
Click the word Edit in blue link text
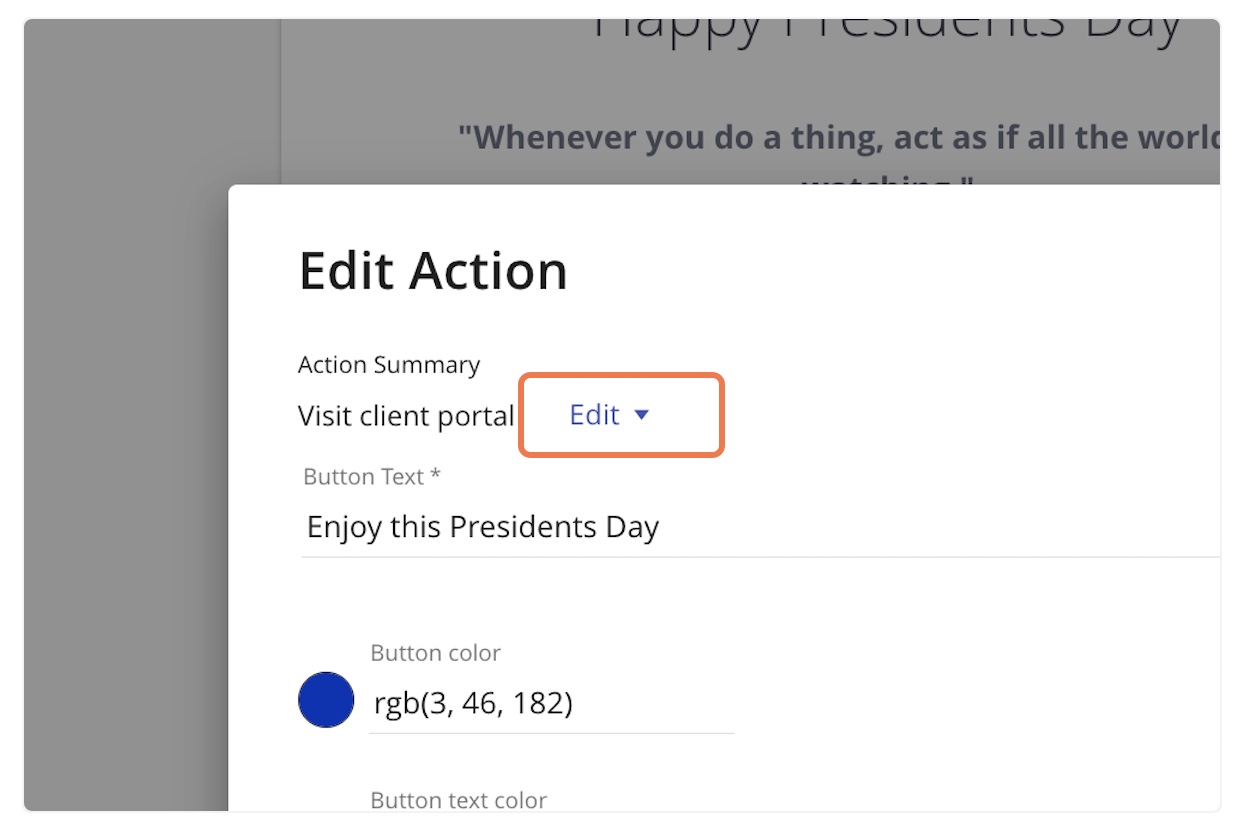tap(595, 415)
